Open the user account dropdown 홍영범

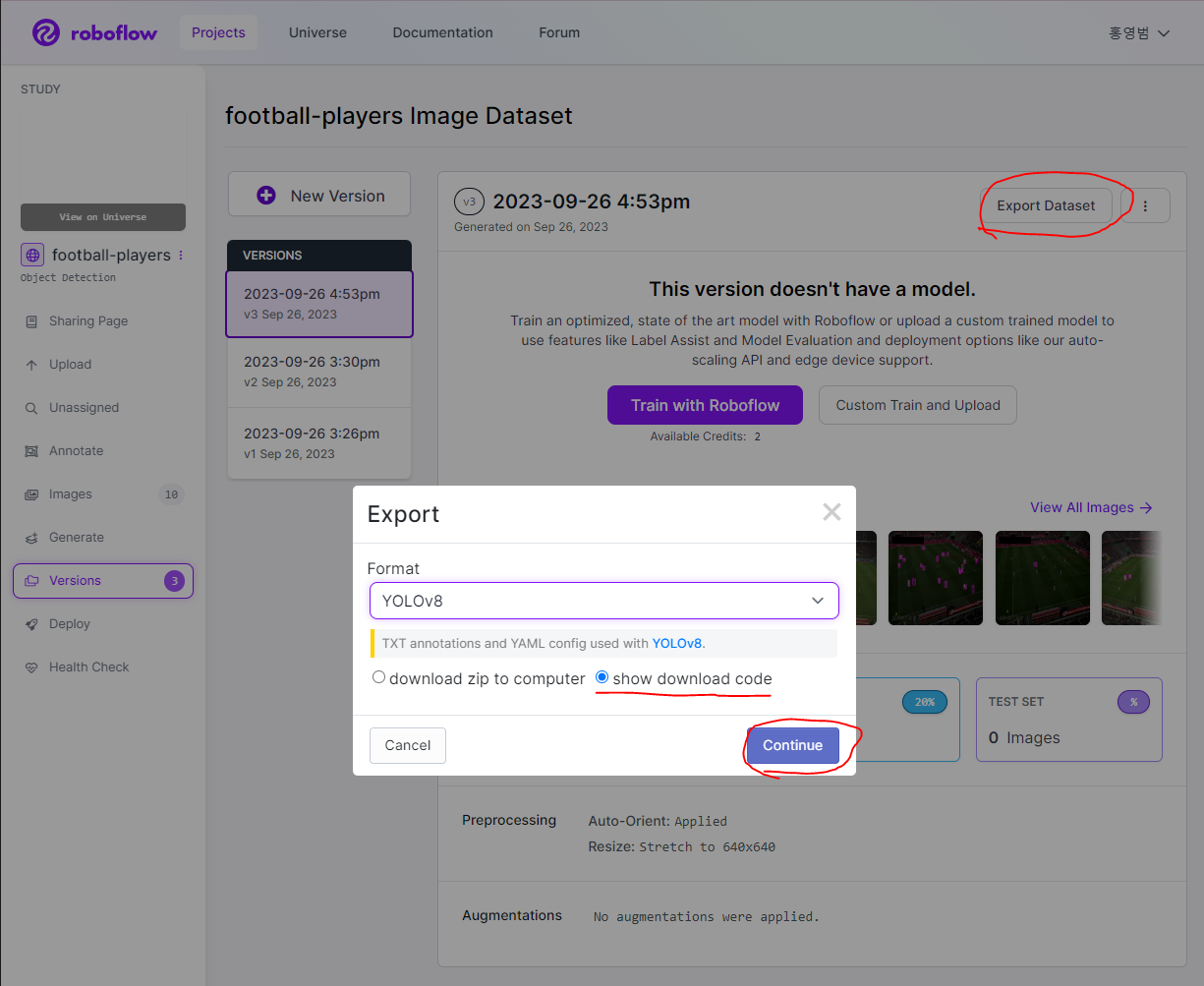(1139, 32)
